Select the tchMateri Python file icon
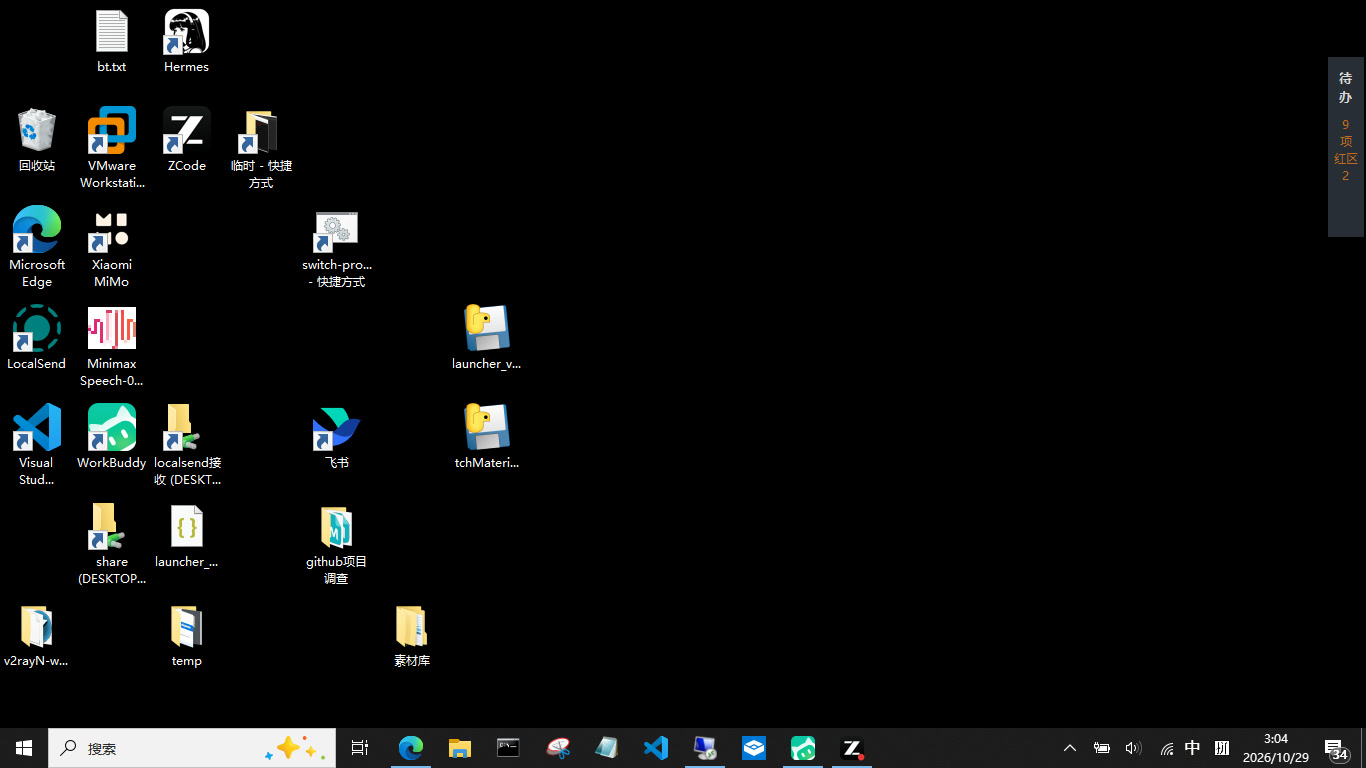Viewport: 1366px width, 768px height. [x=487, y=437]
